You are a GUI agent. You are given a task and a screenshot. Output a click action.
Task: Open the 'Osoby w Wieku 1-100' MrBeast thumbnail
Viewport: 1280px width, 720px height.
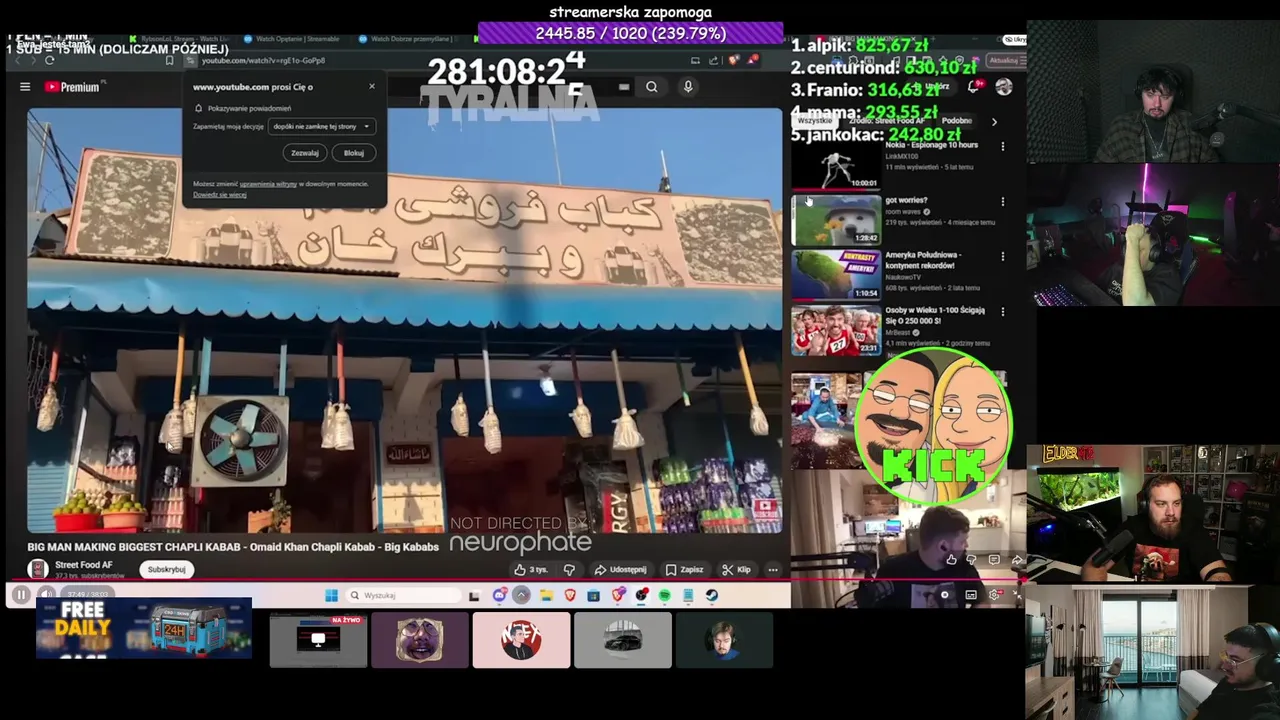[x=836, y=331]
